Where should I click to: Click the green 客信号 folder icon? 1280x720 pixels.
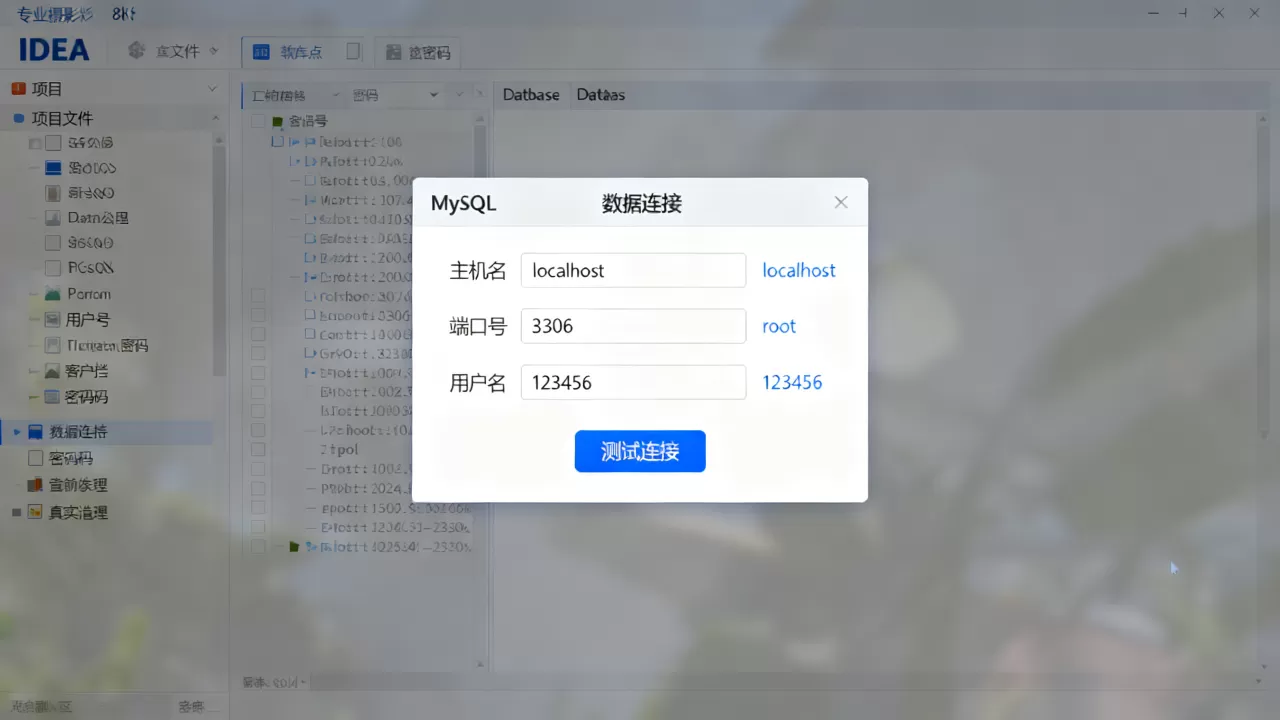click(278, 121)
